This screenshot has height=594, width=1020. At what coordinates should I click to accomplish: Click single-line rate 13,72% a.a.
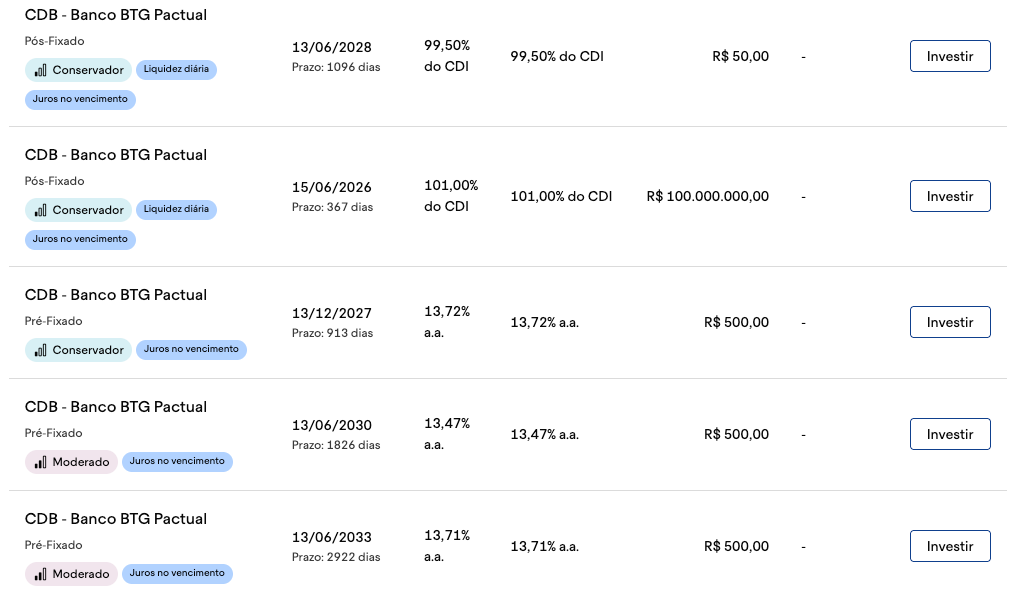coord(544,323)
